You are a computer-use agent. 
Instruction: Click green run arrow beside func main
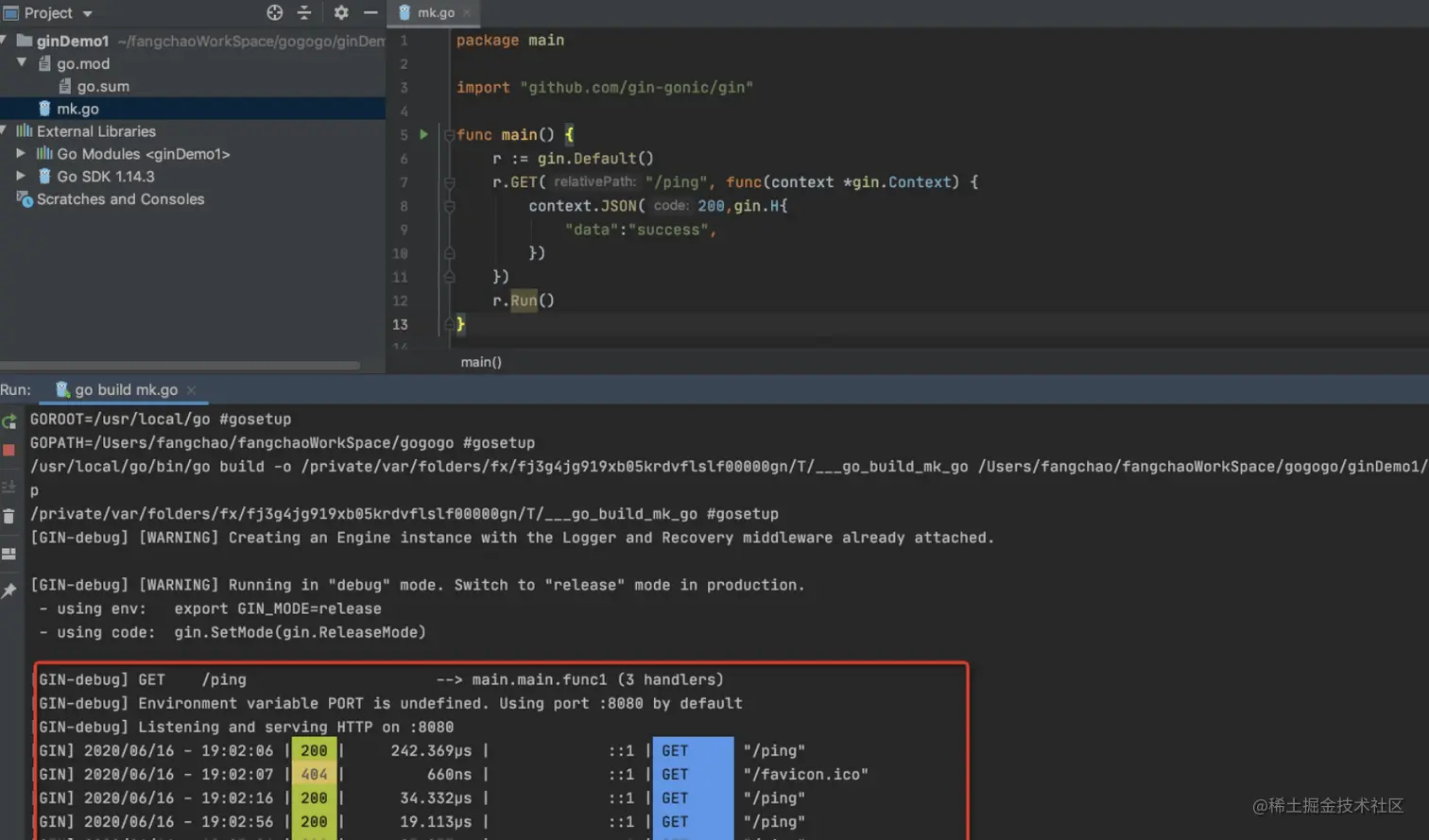[424, 134]
